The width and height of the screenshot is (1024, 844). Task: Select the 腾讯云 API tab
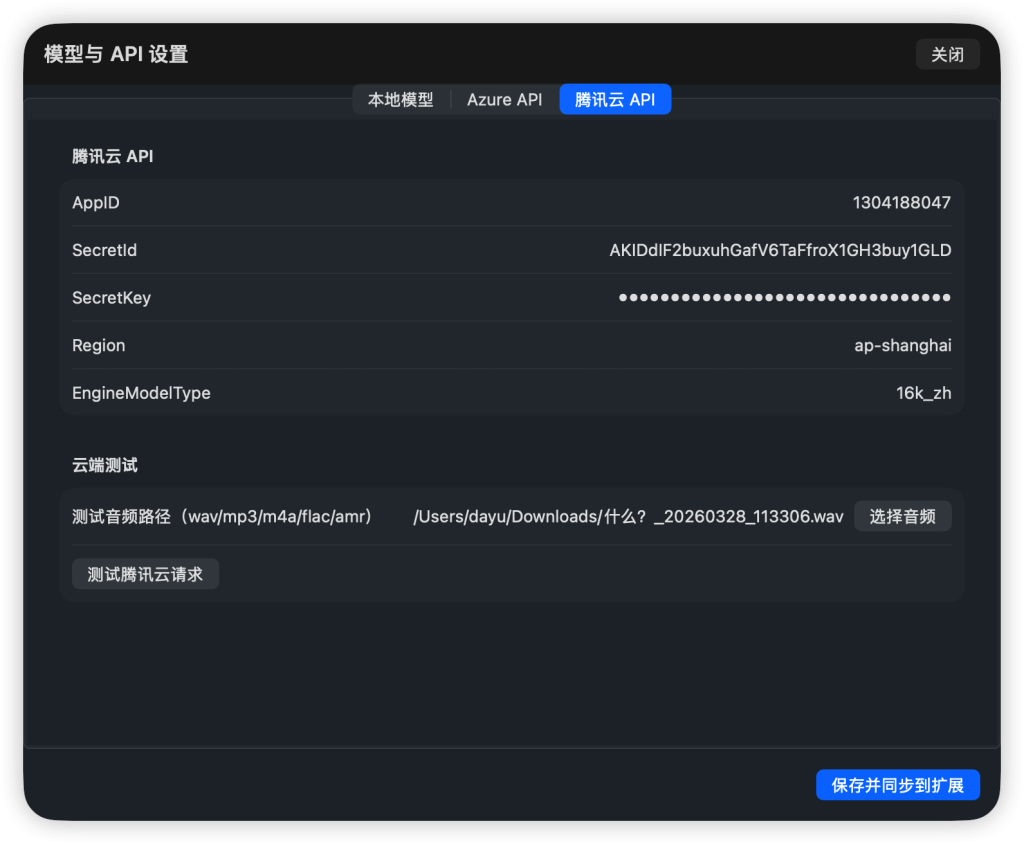click(615, 100)
